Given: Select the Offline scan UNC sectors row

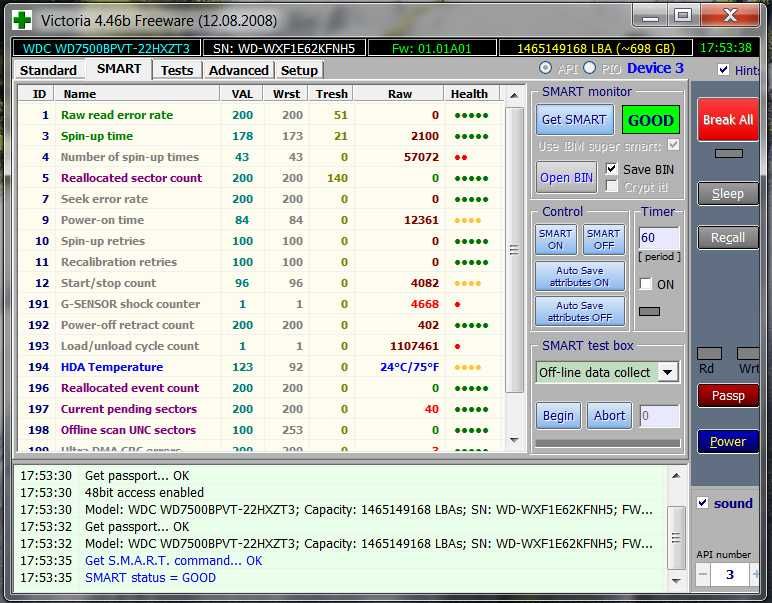Looking at the screenshot, I should pos(260,430).
